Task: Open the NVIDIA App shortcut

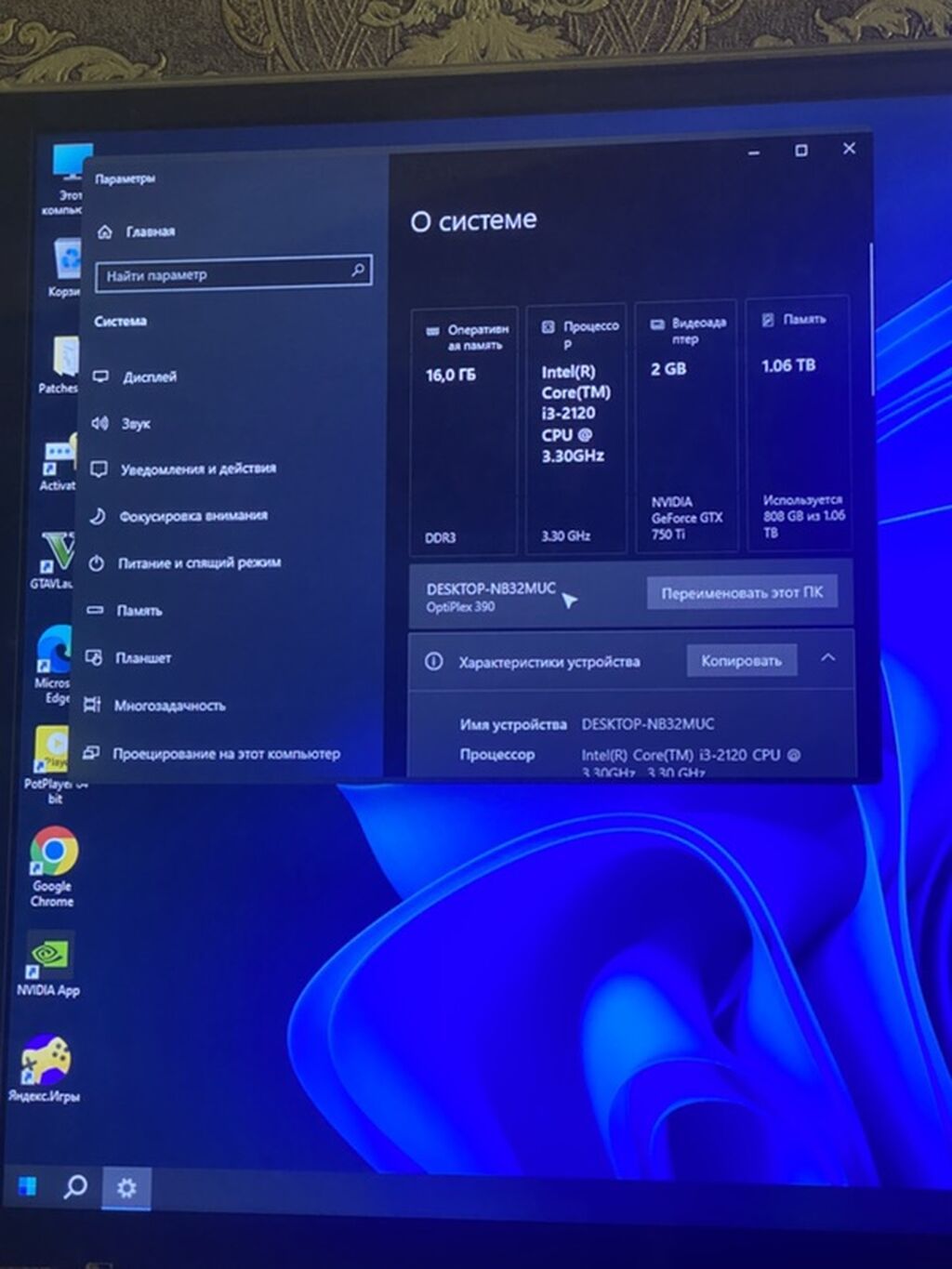Action: 48,964
